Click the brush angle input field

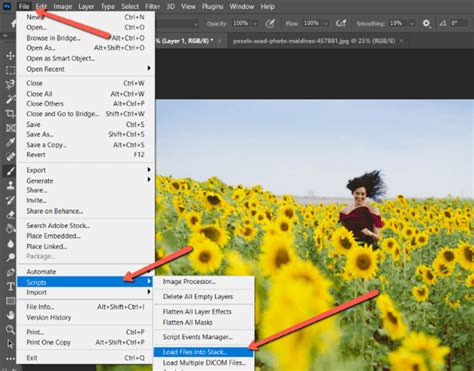pos(459,23)
